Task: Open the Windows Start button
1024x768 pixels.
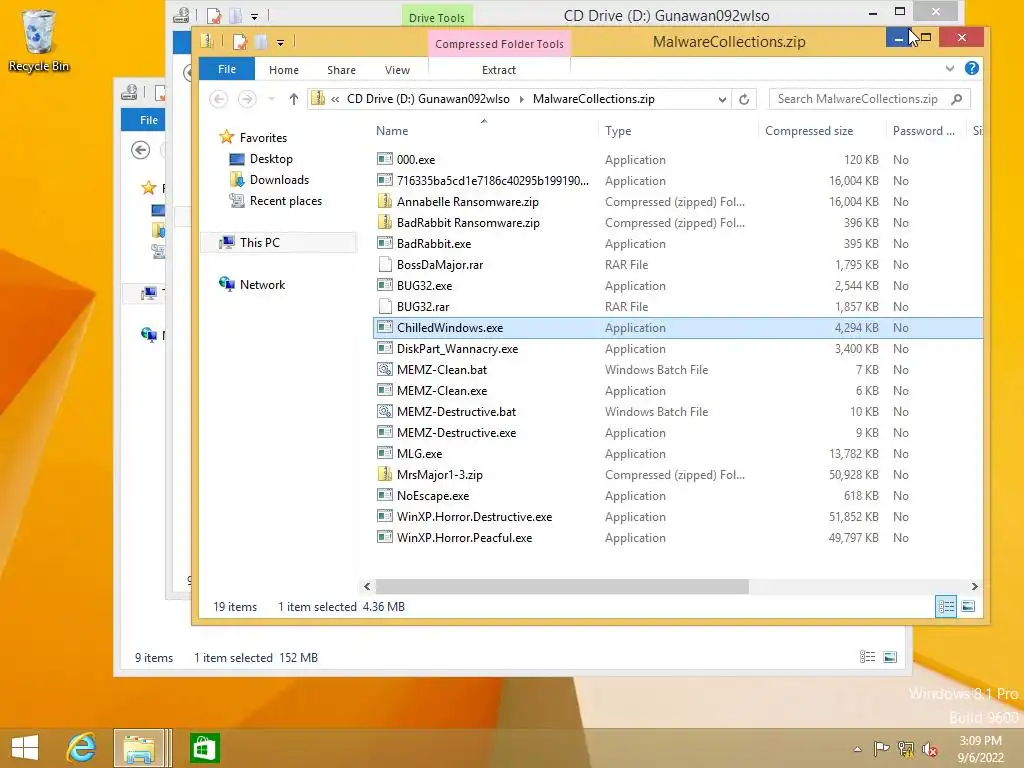Action: (x=25, y=748)
